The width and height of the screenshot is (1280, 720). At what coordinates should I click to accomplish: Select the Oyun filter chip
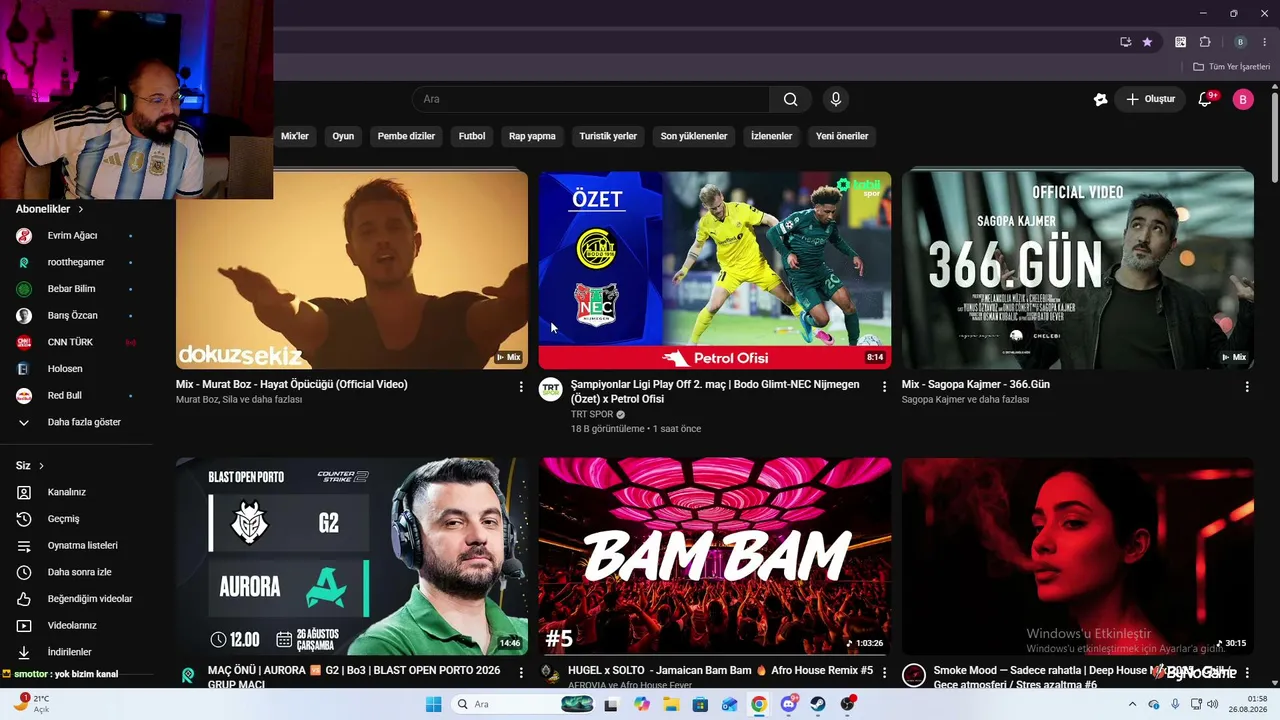click(343, 136)
